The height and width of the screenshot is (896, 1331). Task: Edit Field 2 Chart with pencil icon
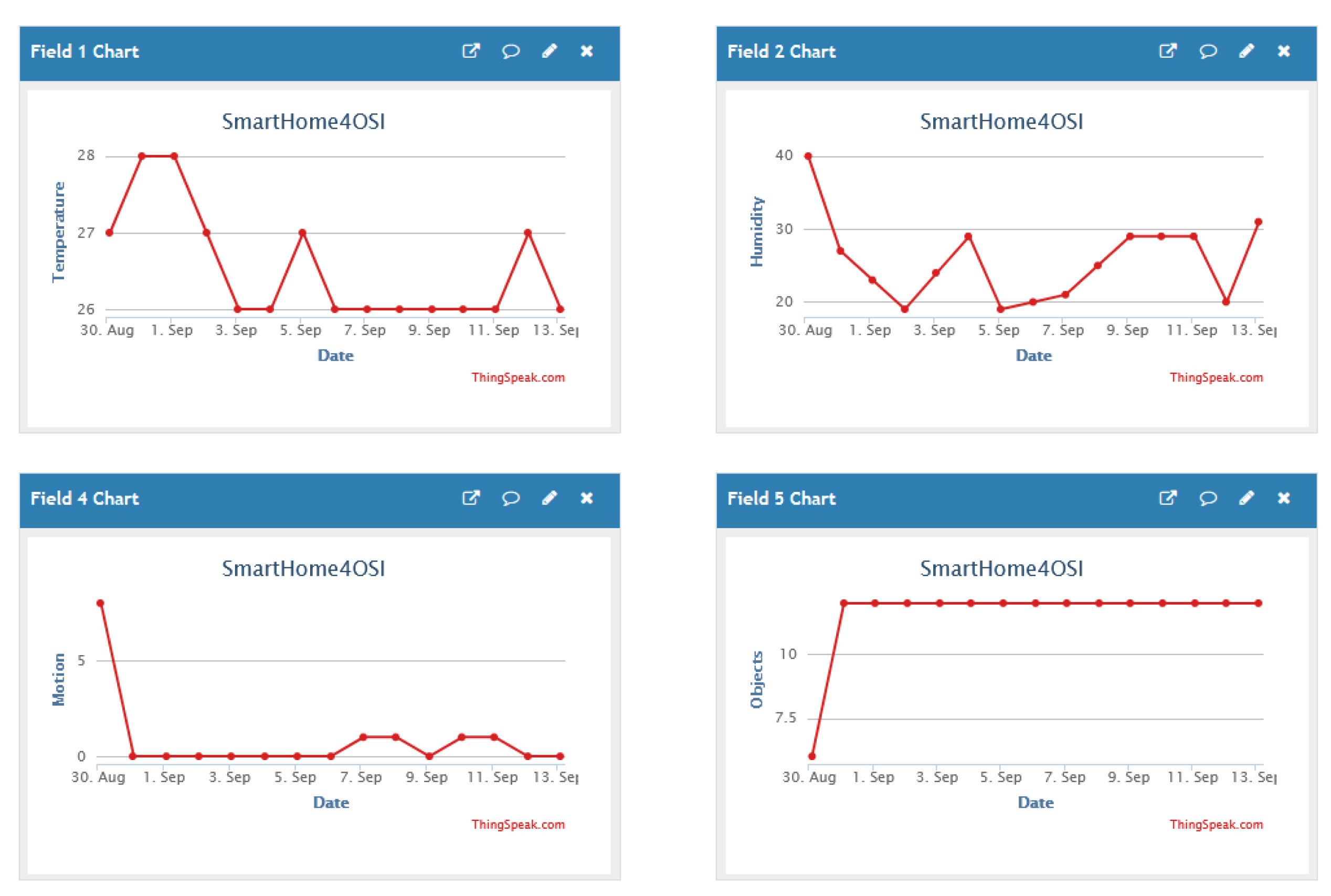pyautogui.click(x=1246, y=51)
